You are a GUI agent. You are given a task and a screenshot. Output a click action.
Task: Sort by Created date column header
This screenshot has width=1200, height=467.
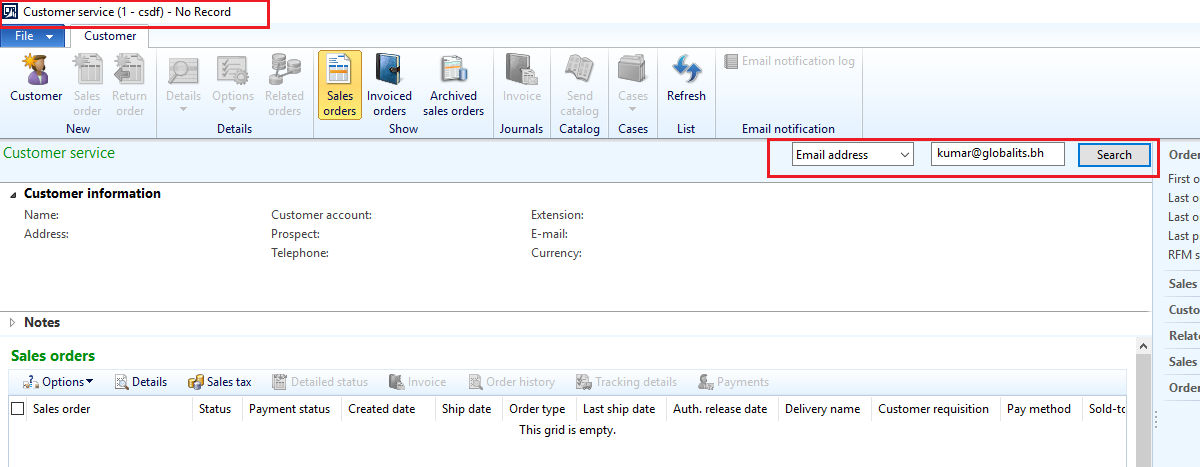point(381,409)
